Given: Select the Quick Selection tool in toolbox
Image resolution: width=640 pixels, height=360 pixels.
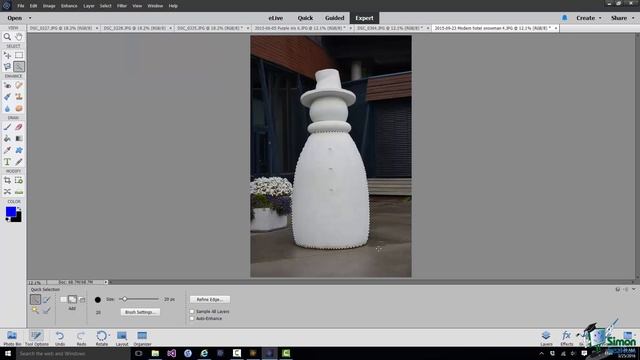Looking at the screenshot, I should coord(19,67).
